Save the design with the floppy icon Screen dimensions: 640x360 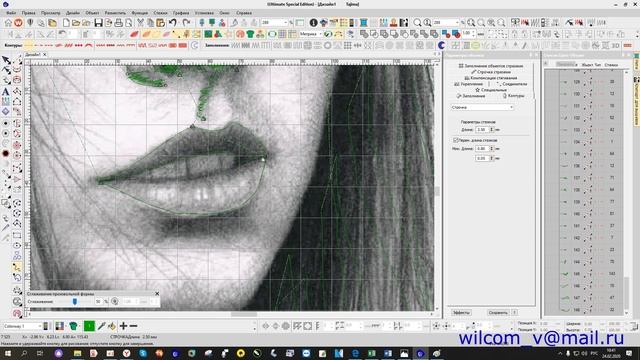pyautogui.click(x=98, y=23)
